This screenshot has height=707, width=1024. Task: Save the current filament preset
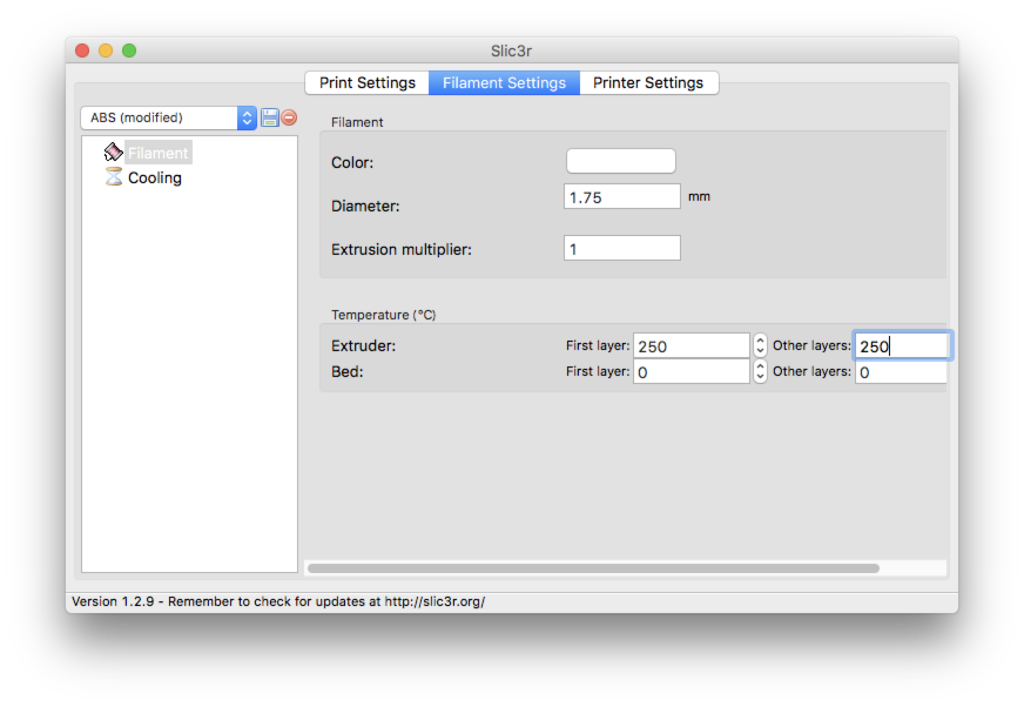click(269, 118)
